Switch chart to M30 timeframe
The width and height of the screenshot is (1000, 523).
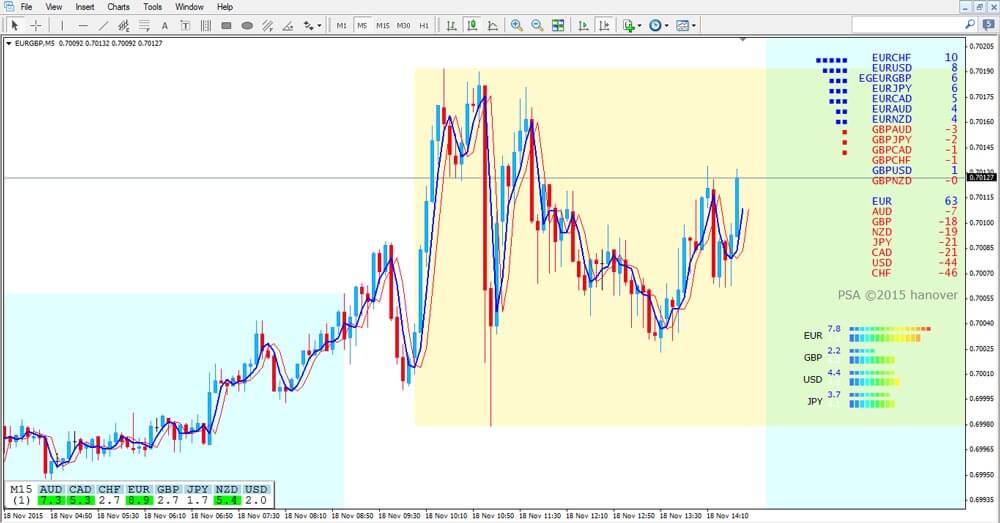click(x=403, y=26)
